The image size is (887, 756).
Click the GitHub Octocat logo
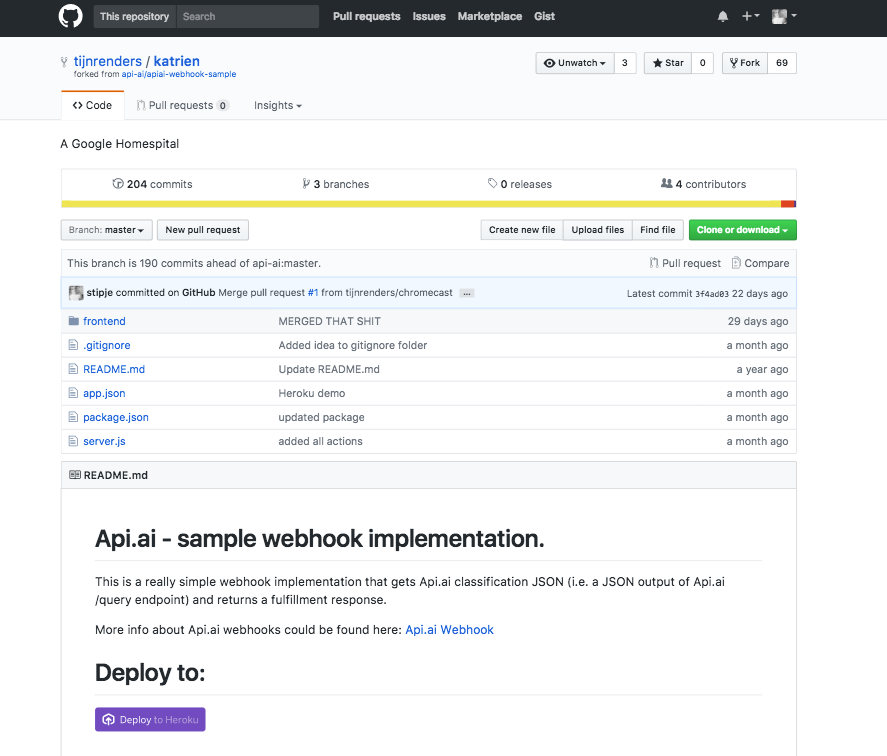(x=70, y=16)
